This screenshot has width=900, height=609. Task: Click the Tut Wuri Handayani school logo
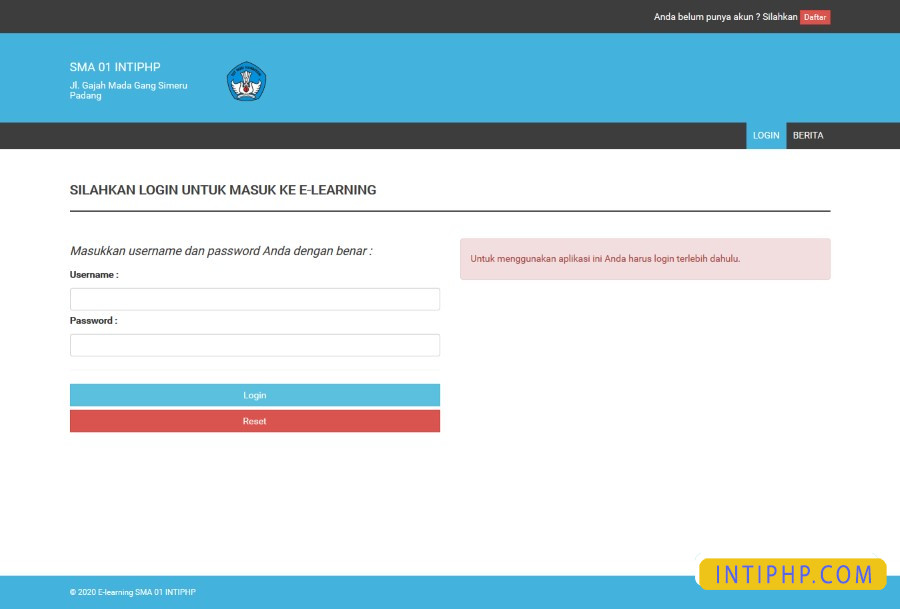[x=246, y=82]
